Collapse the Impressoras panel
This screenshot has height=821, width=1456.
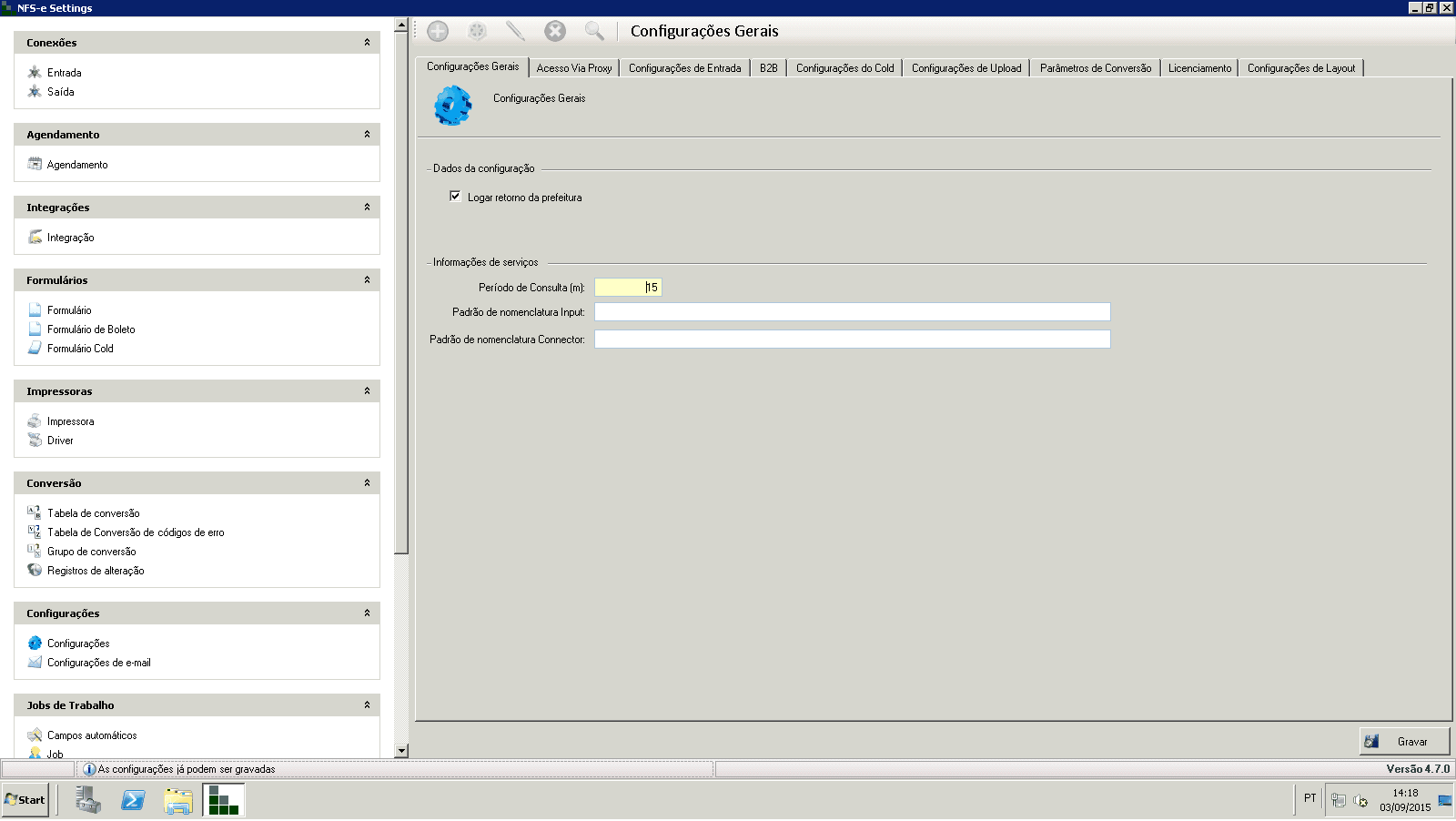tap(367, 391)
